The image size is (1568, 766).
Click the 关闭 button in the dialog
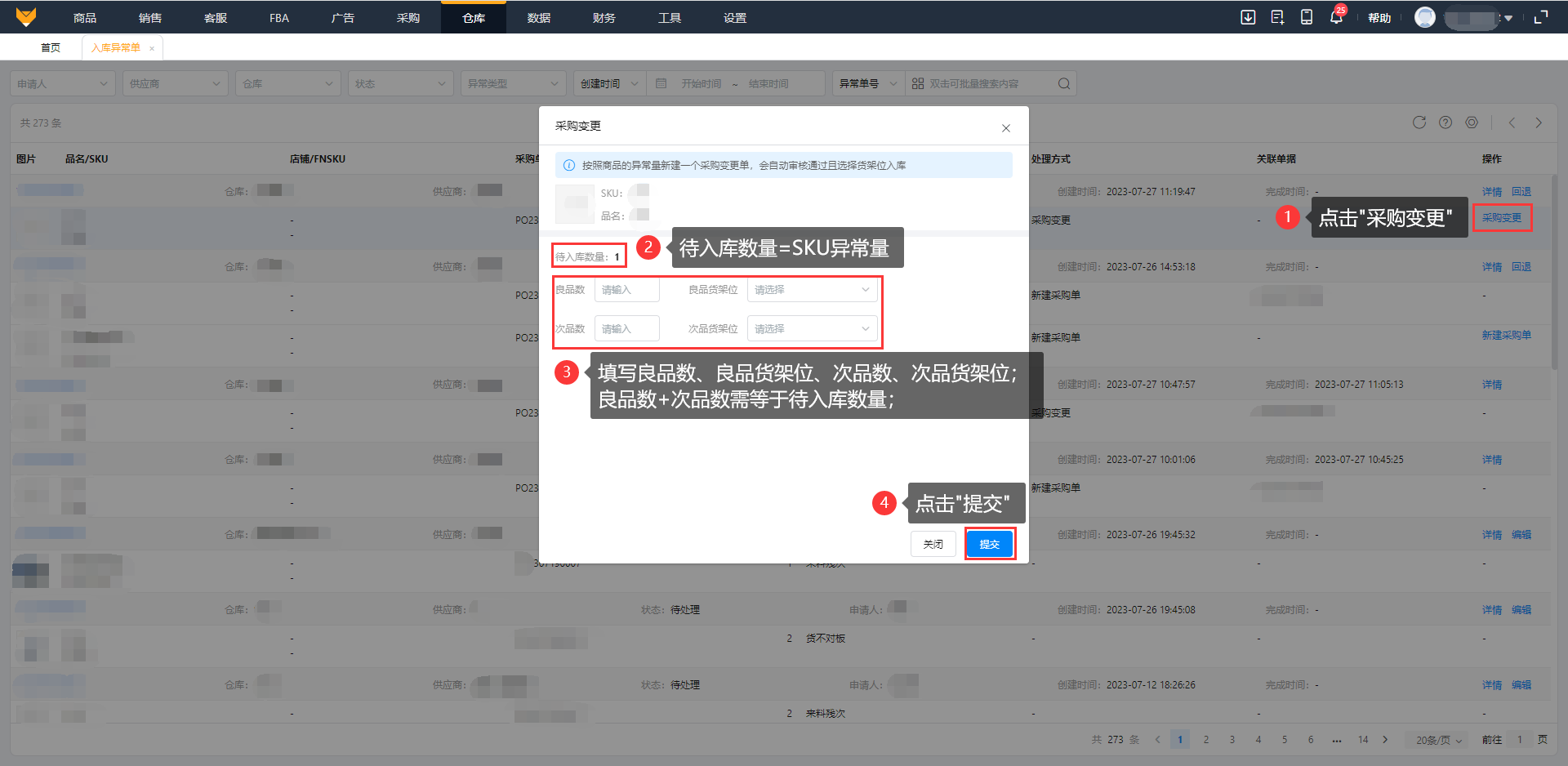pos(933,544)
